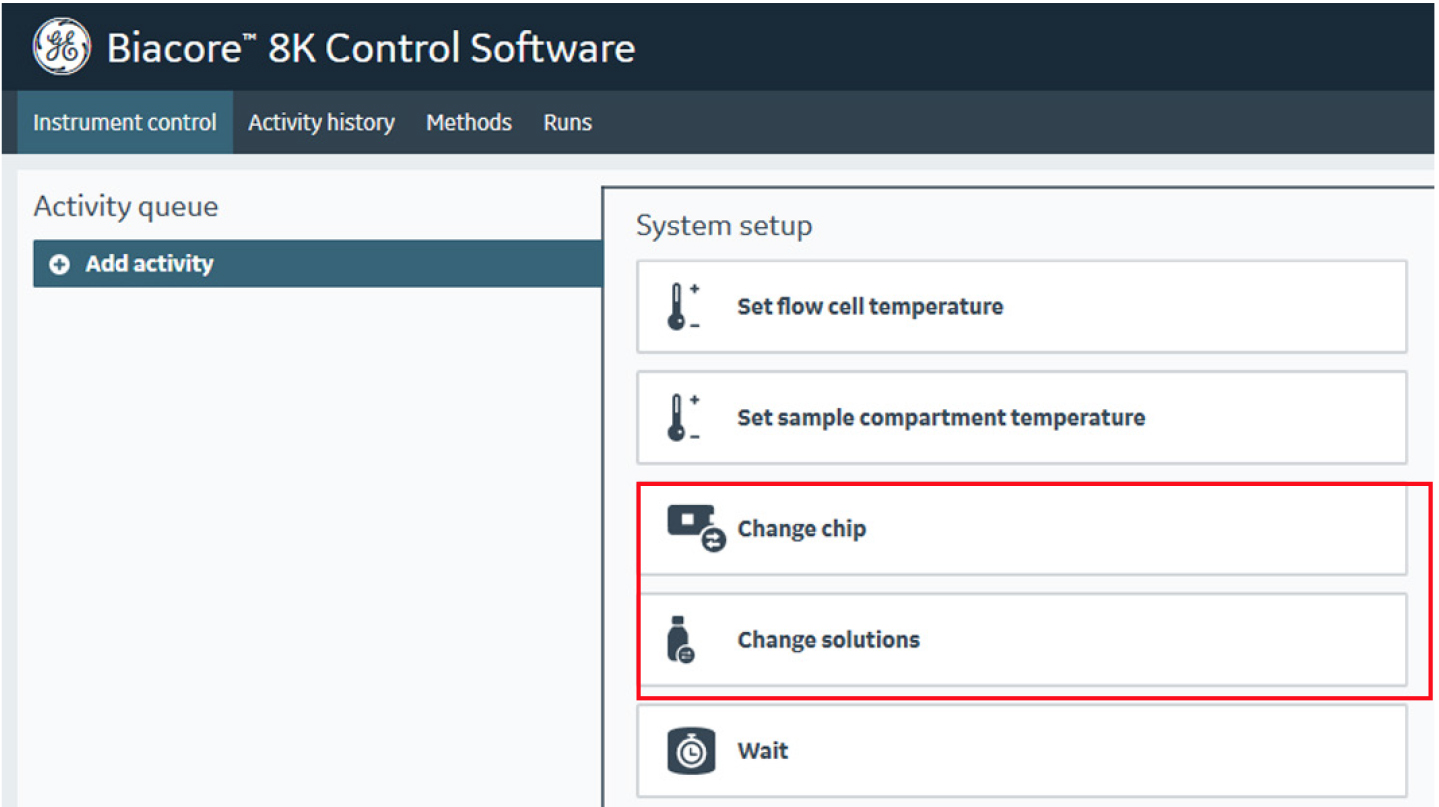Switch to the Instrument control tab
This screenshot has height=807, width=1439.
tap(125, 123)
